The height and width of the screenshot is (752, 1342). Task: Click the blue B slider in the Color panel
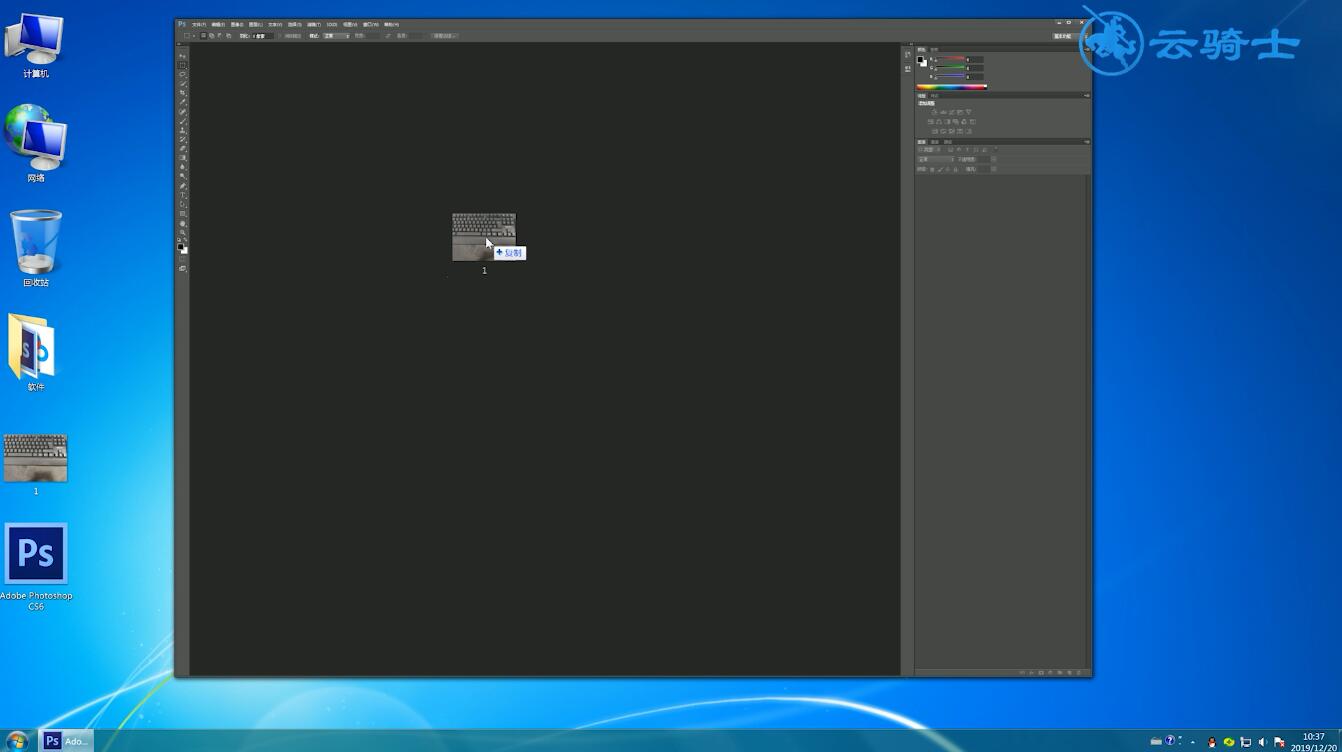(x=950, y=76)
